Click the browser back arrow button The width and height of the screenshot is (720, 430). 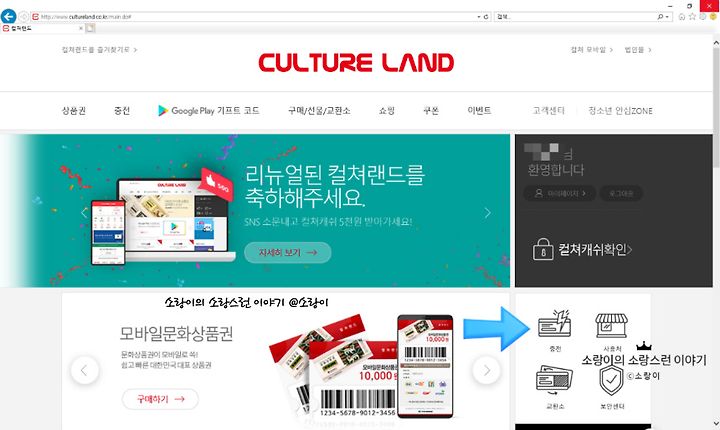[x=8, y=17]
